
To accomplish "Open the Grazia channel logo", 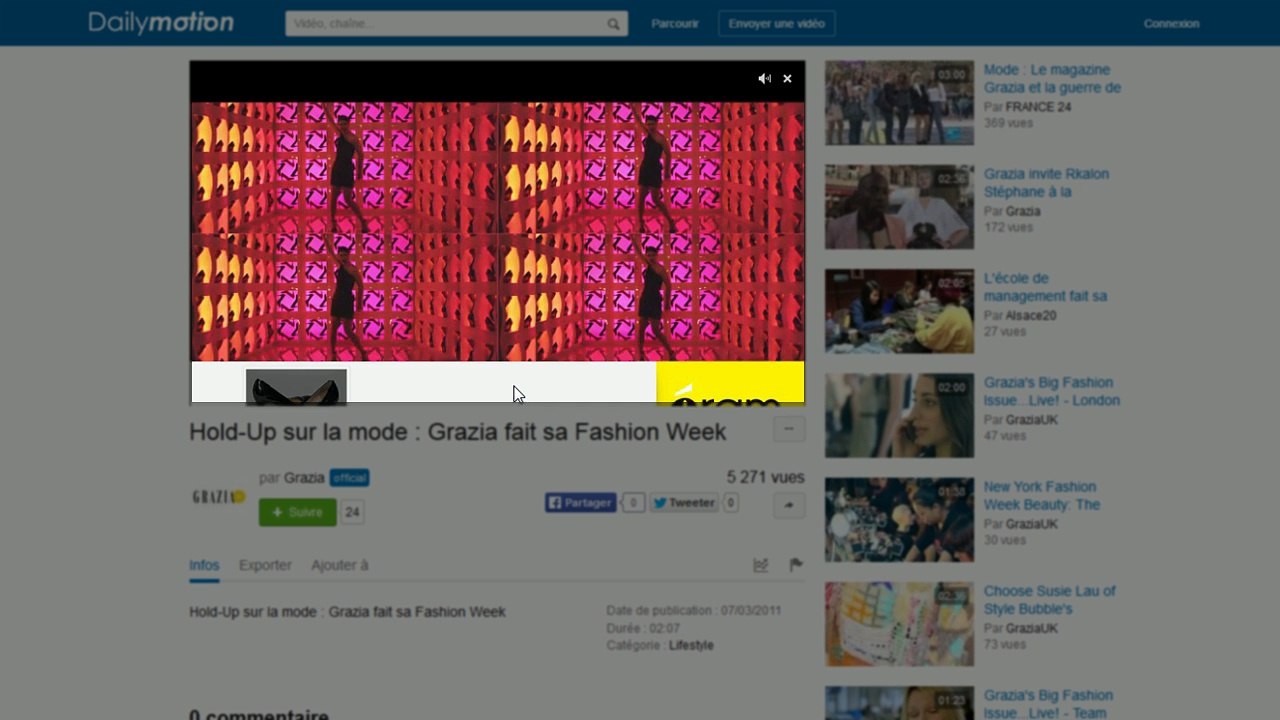I will pos(219,496).
